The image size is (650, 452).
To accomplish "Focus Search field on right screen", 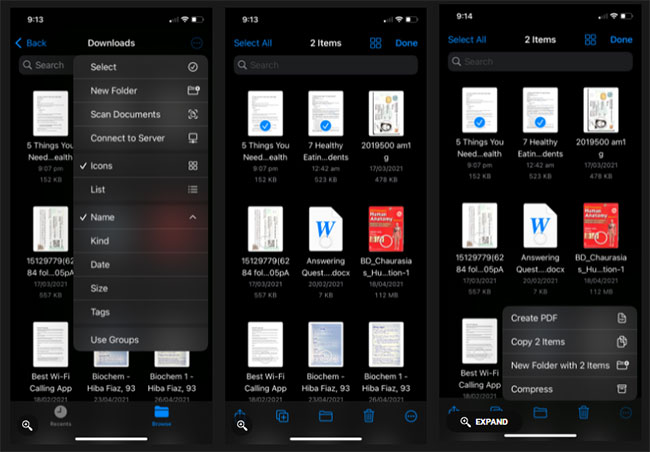I will tap(540, 62).
